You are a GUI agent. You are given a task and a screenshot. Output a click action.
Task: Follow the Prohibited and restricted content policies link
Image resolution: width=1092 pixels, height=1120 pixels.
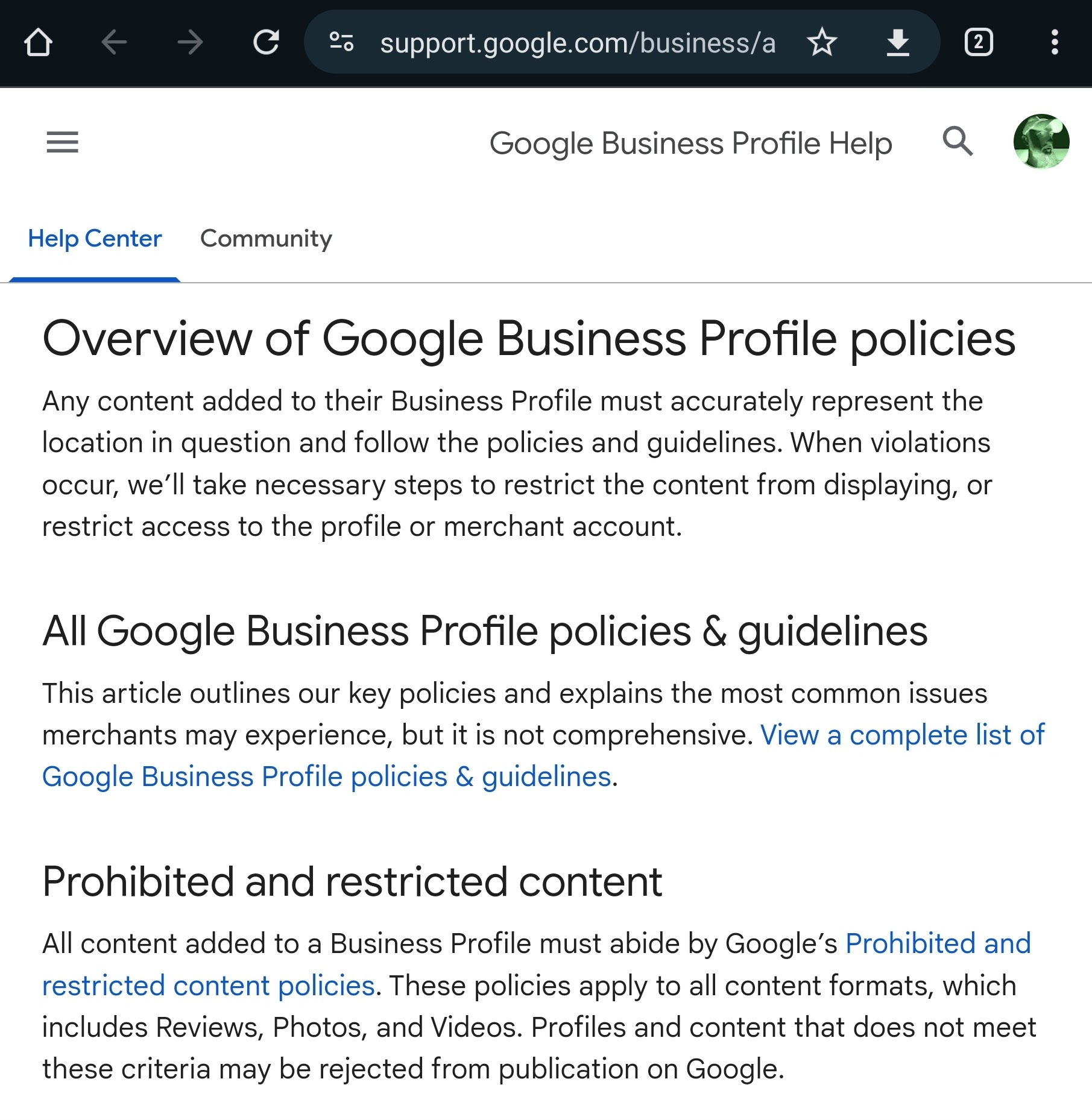537,964
